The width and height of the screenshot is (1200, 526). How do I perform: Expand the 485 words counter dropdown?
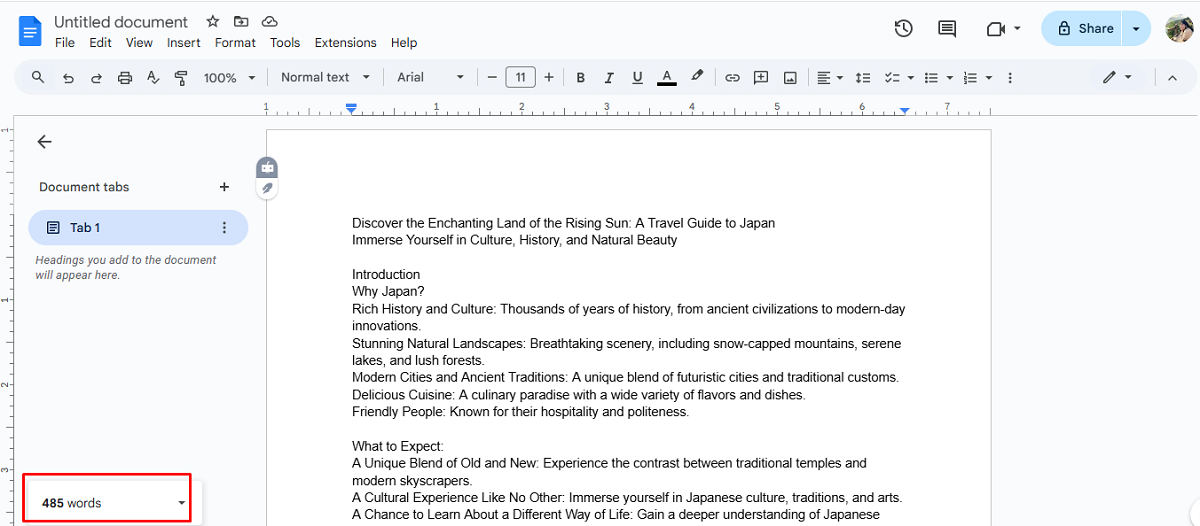181,503
